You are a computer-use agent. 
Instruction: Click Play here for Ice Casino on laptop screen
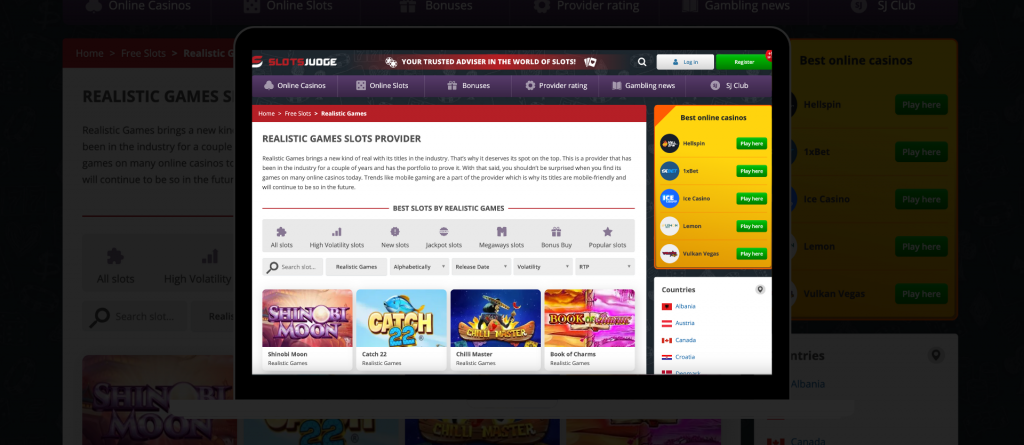tap(752, 198)
